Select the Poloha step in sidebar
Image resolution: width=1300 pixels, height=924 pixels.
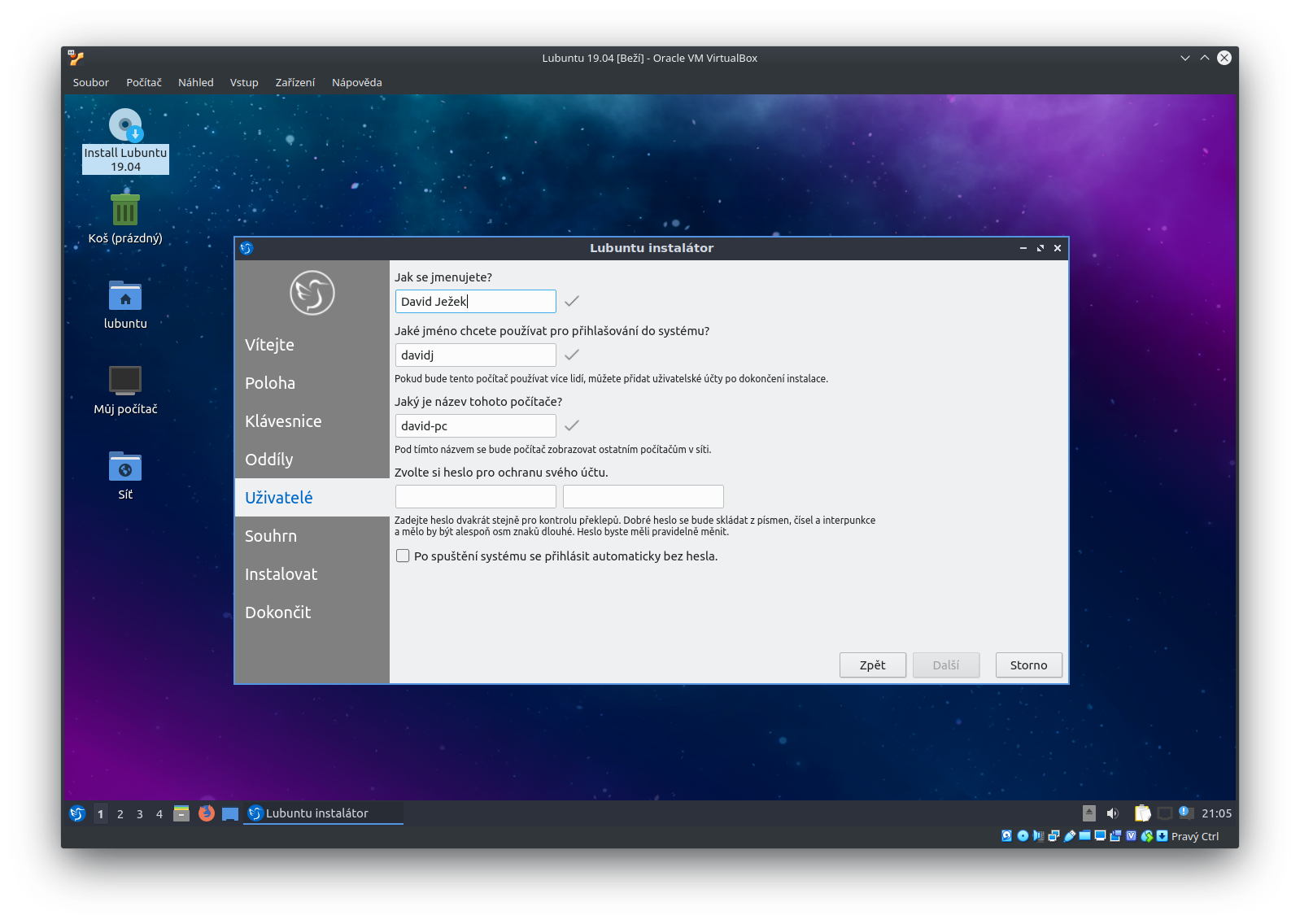312,383
